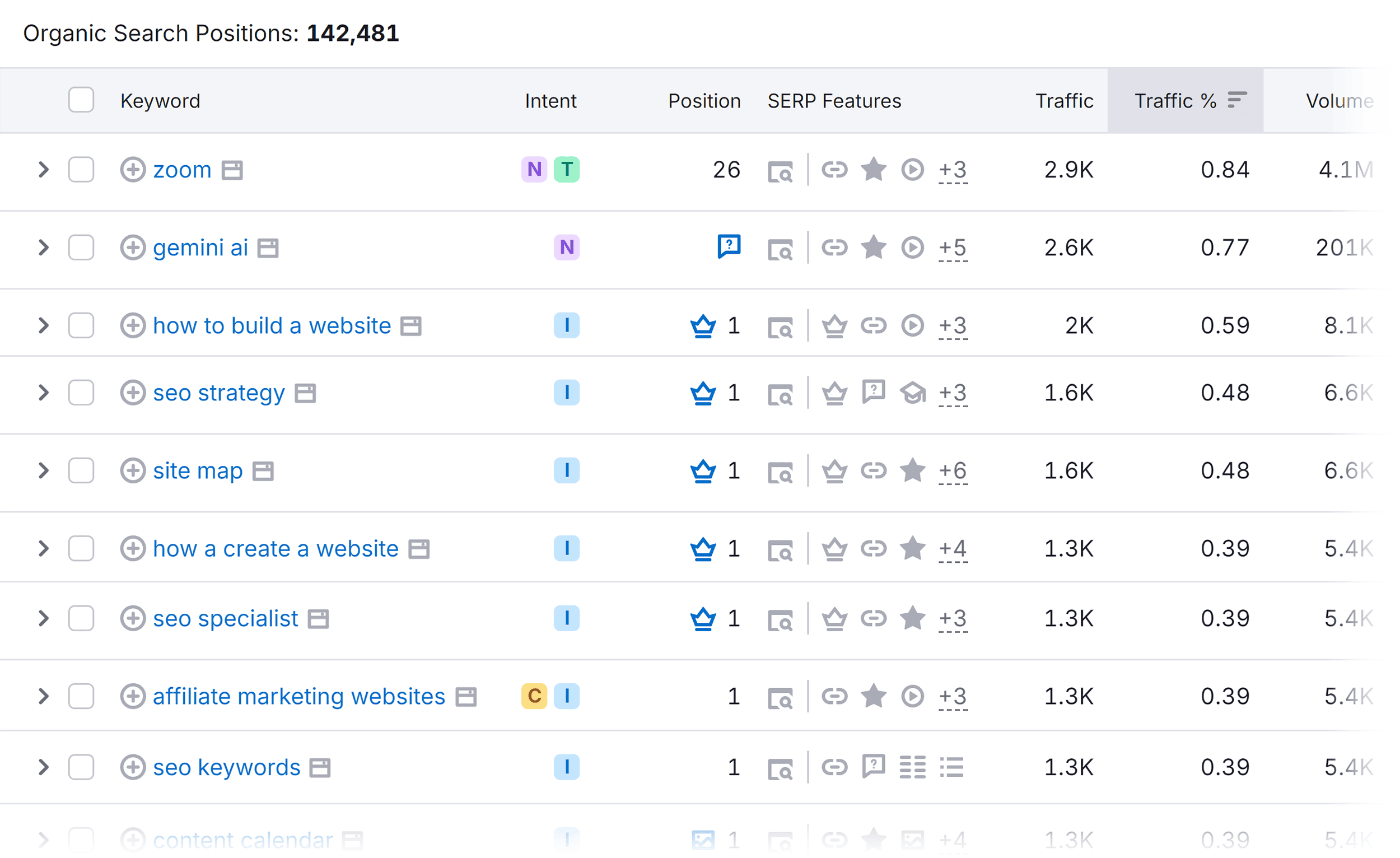Open the affiliate marketing websites link
This screenshot has height=858, width=1400.
[299, 697]
